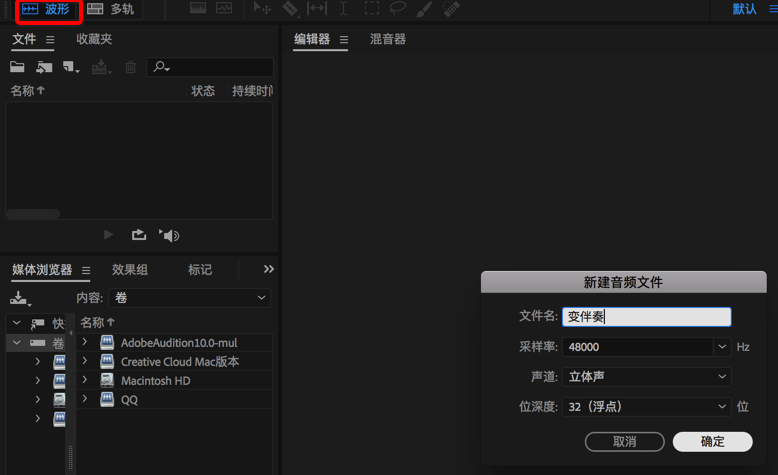Collapse the 快捷键 tree node
Screen dimensions: 778x475
(16, 323)
